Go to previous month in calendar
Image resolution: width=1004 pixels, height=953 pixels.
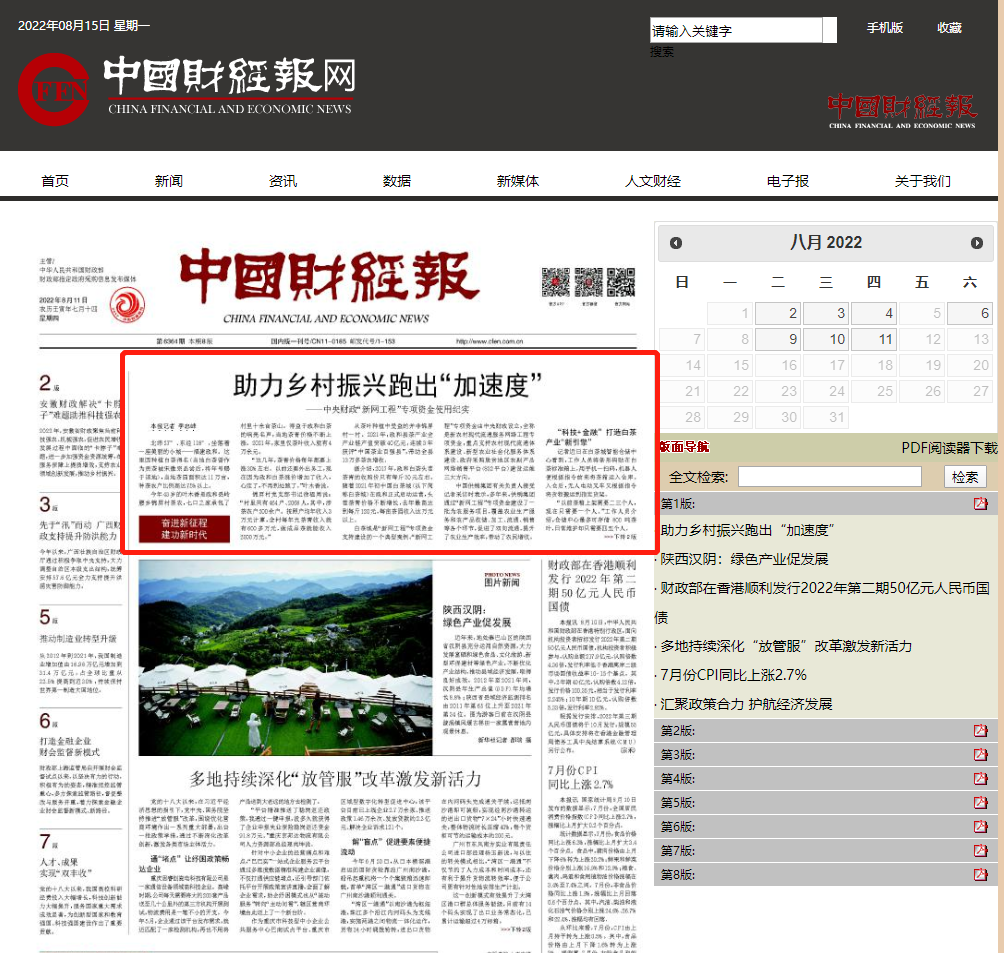(676, 243)
